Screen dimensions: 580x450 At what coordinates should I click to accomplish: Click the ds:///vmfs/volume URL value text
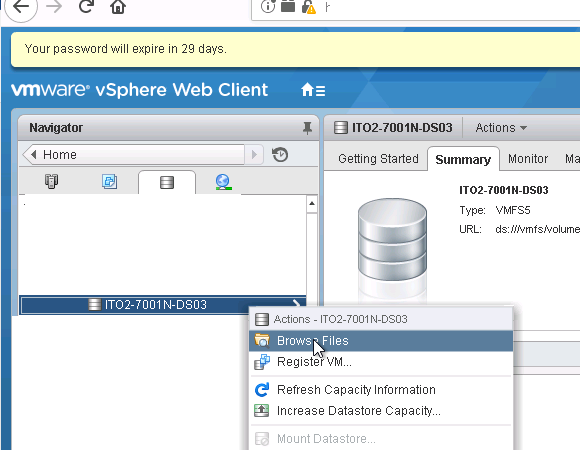tap(537, 229)
